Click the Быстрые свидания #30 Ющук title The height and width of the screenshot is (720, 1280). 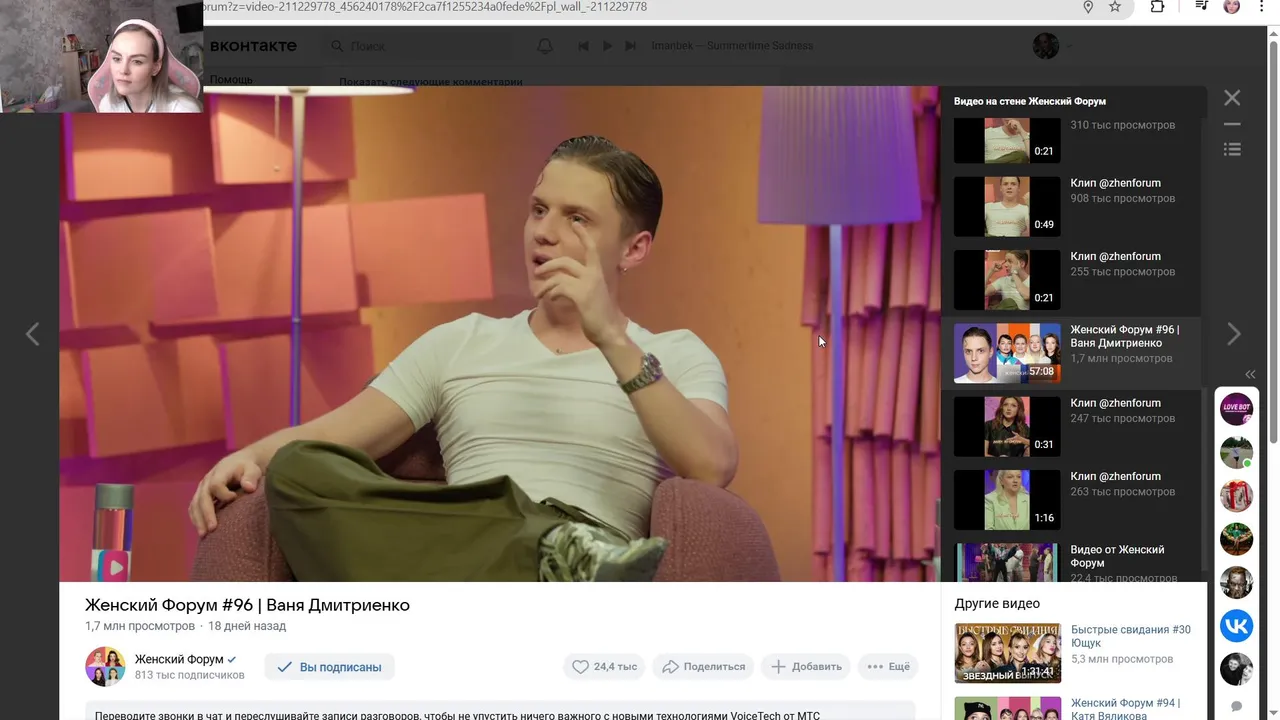[x=1131, y=637]
